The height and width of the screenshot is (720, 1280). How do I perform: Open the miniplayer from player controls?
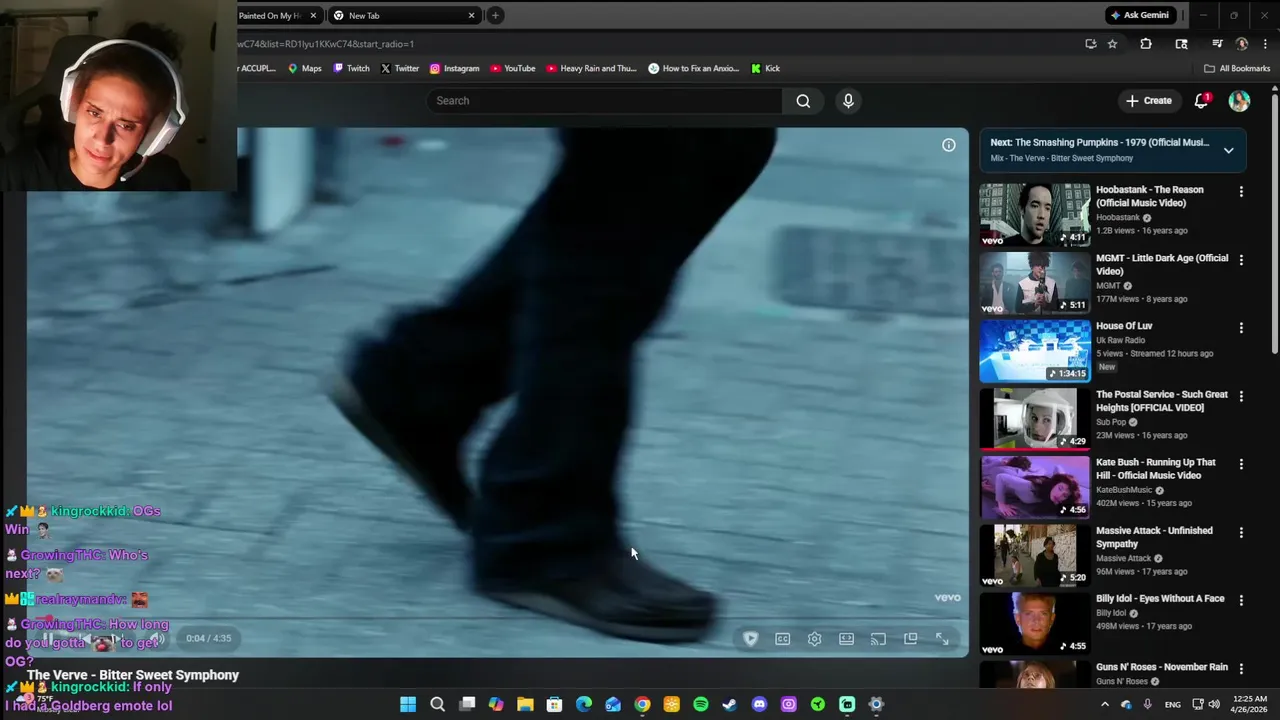tap(911, 639)
